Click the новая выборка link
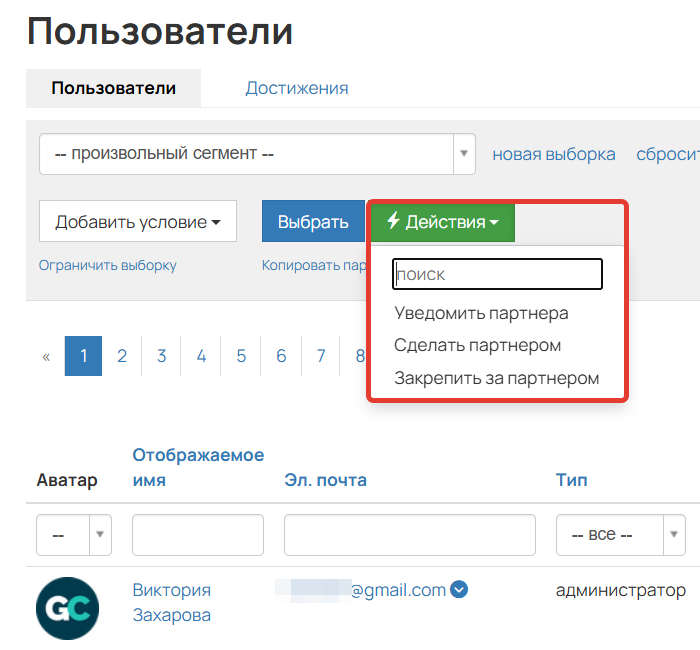 [x=554, y=154]
